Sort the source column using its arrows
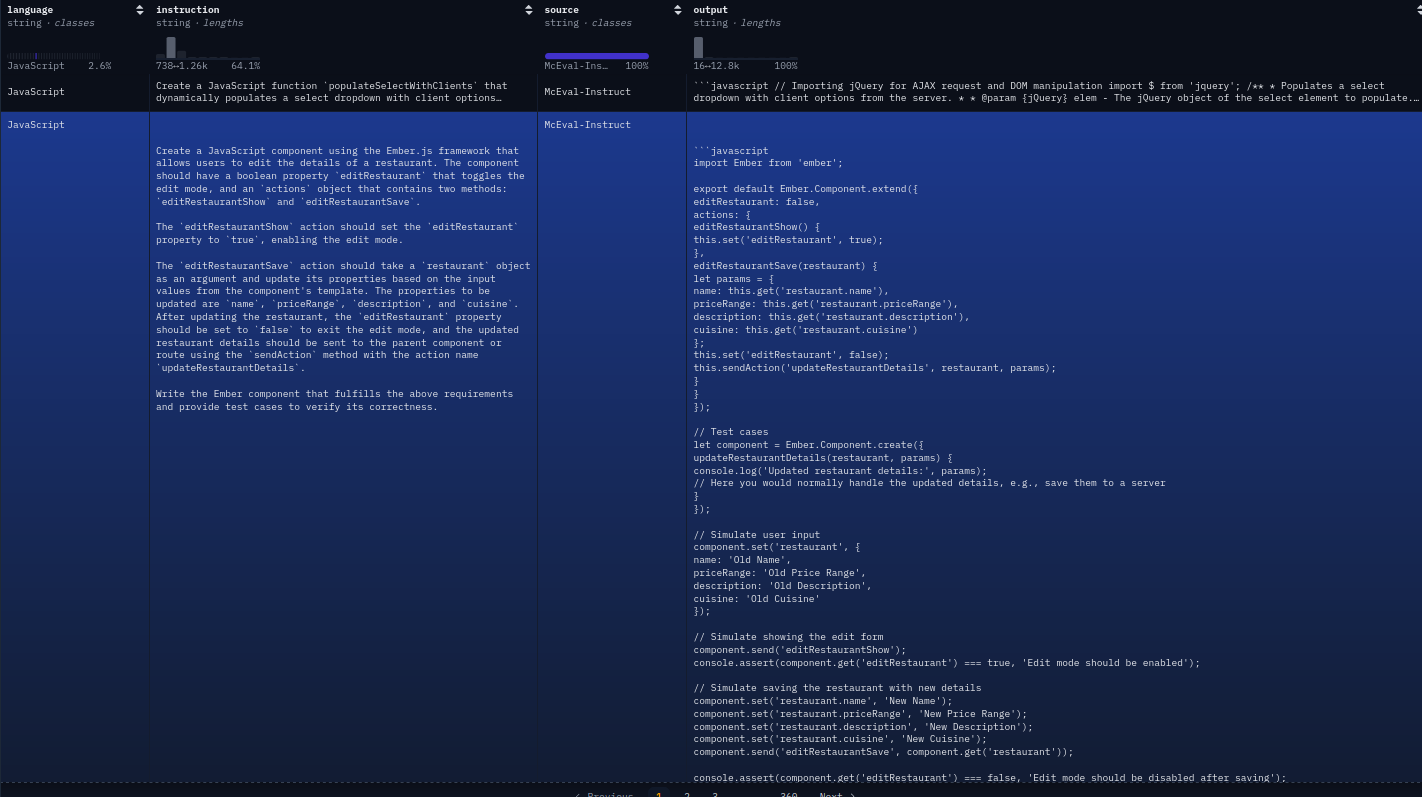The image size is (1422, 797). [678, 10]
